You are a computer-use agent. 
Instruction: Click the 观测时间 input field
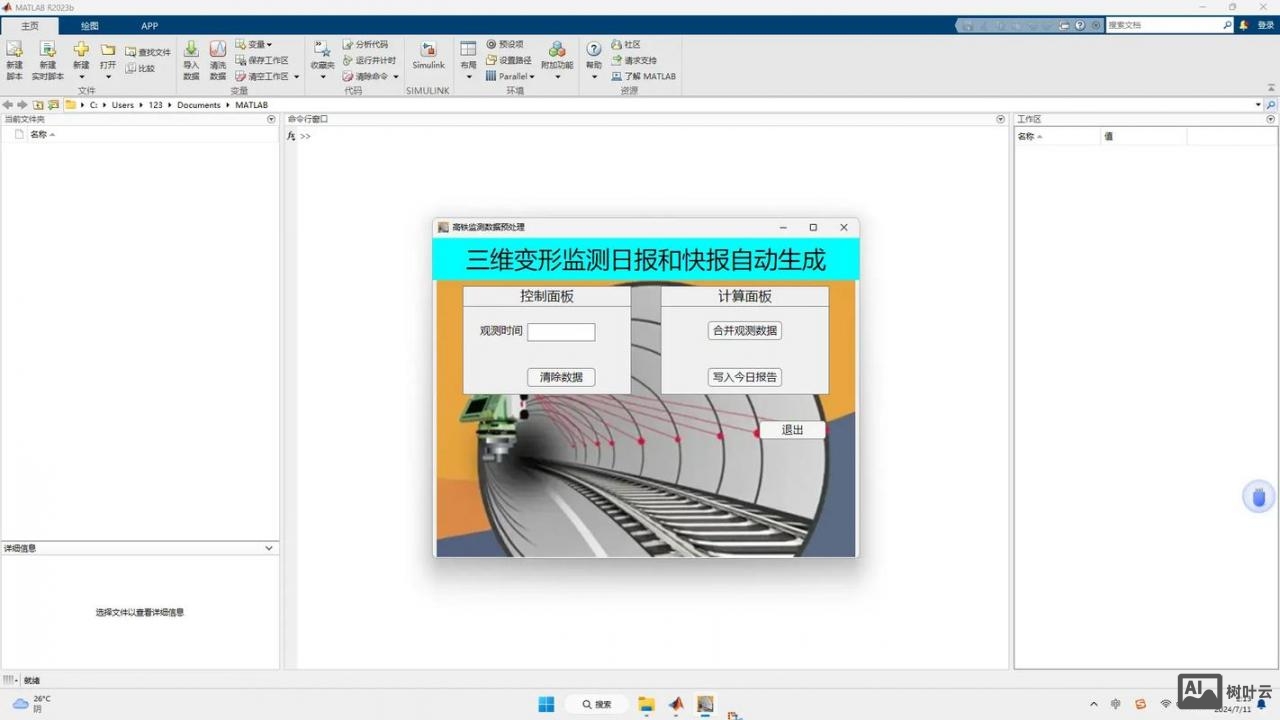561,332
